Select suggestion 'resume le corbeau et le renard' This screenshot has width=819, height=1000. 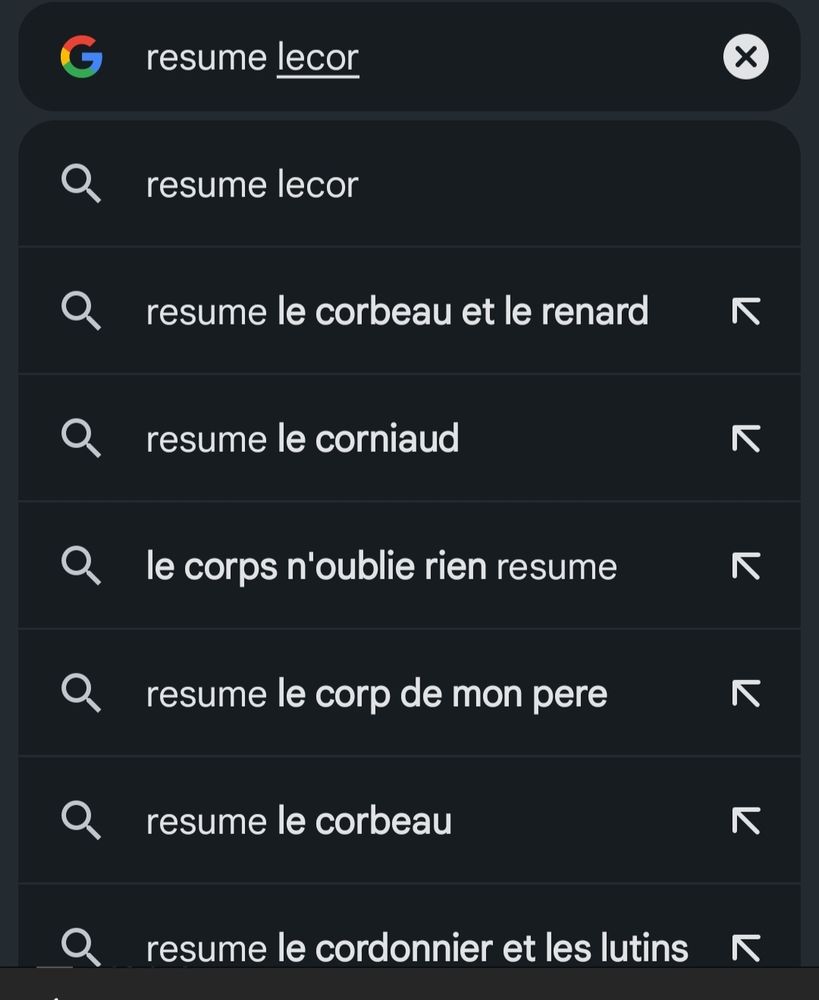410,311
